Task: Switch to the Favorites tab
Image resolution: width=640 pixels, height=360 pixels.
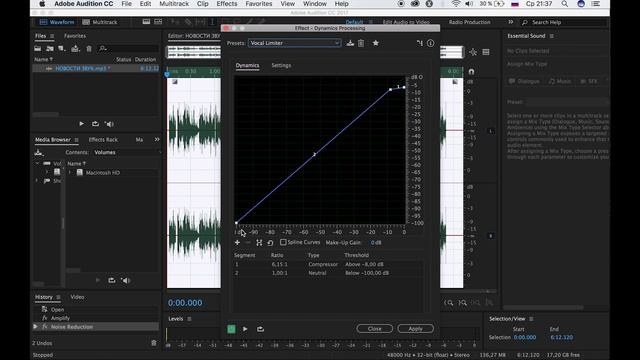Action: click(x=75, y=36)
